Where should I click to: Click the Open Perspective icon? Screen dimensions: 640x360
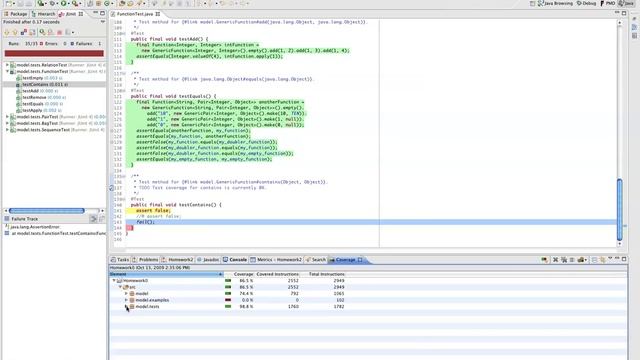pos(532,3)
